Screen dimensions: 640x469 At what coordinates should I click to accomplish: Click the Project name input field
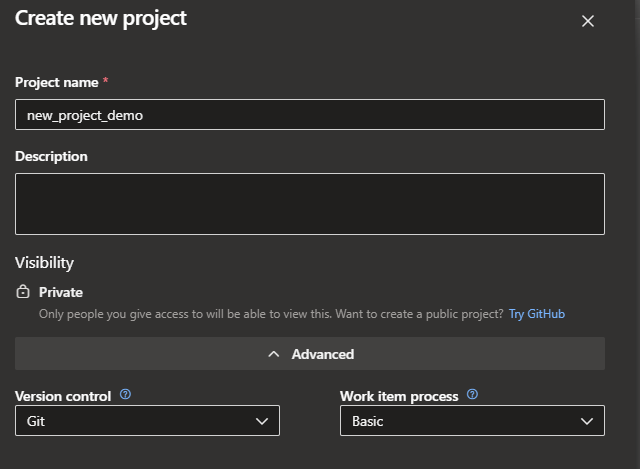[x=310, y=115]
